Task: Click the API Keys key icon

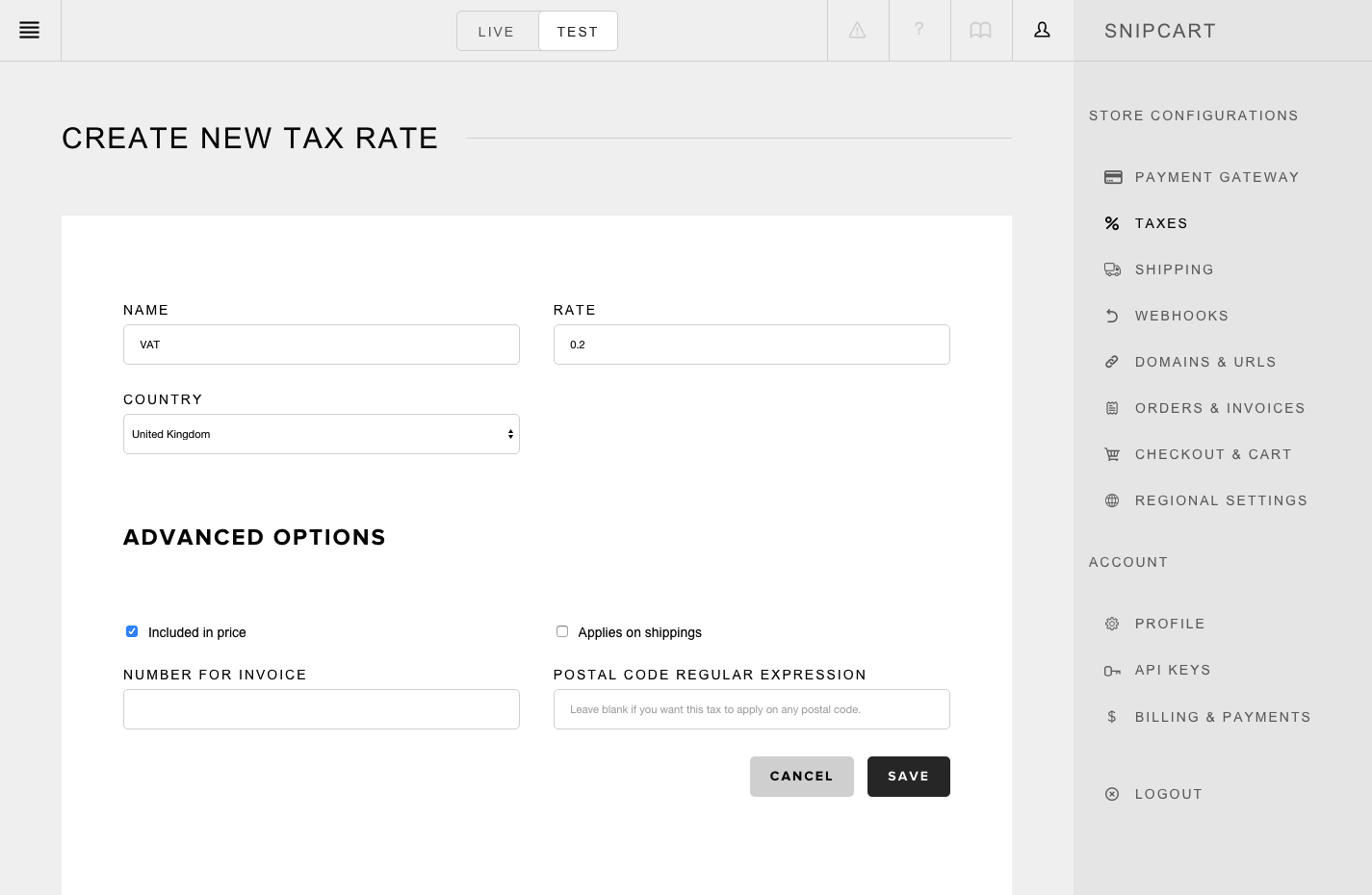Action: 1112,671
